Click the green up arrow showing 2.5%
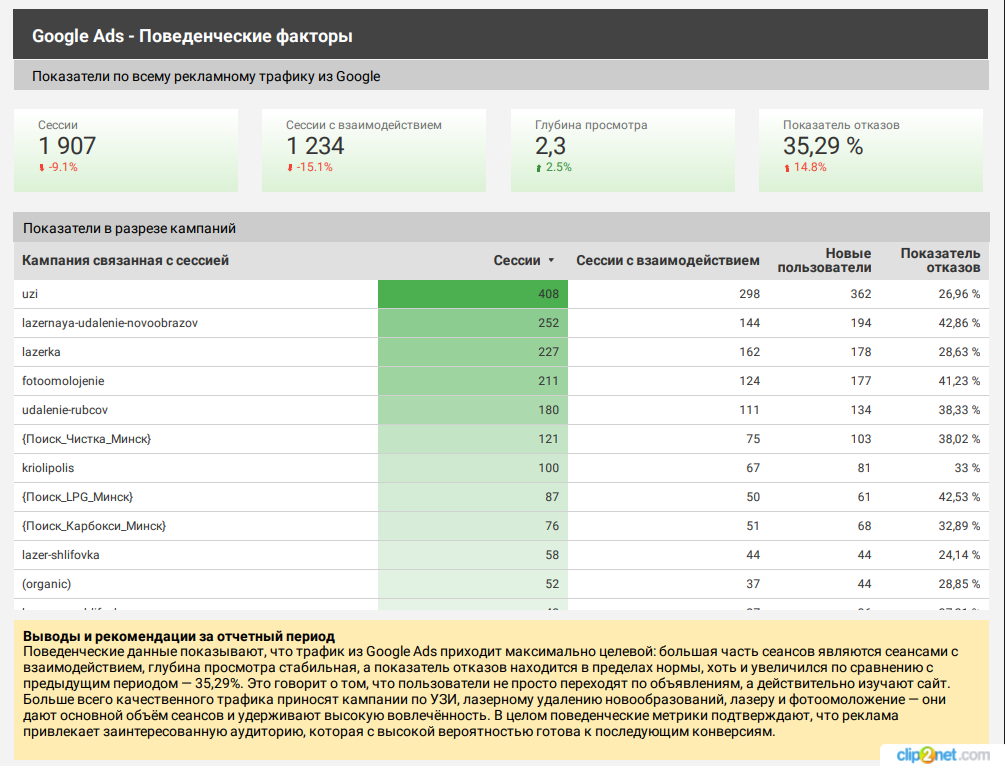 tap(539, 168)
